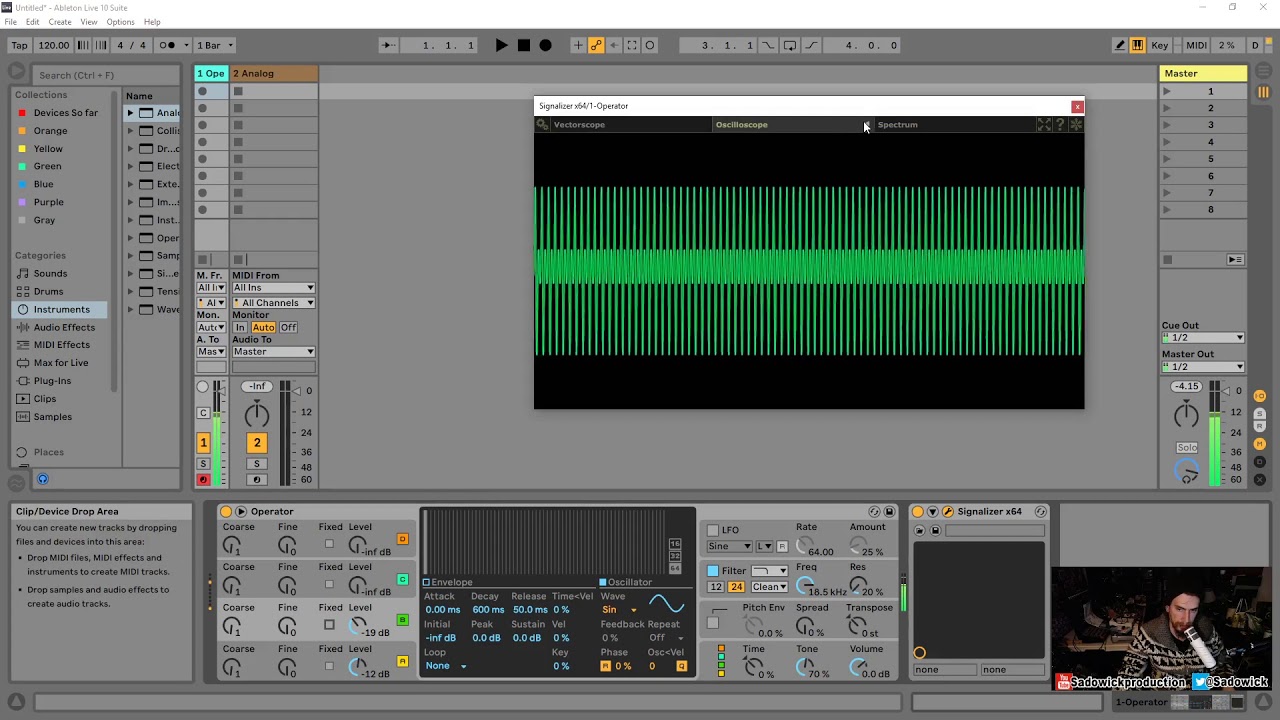This screenshot has height=720, width=1280.
Task: Open the Create menu
Action: [60, 22]
